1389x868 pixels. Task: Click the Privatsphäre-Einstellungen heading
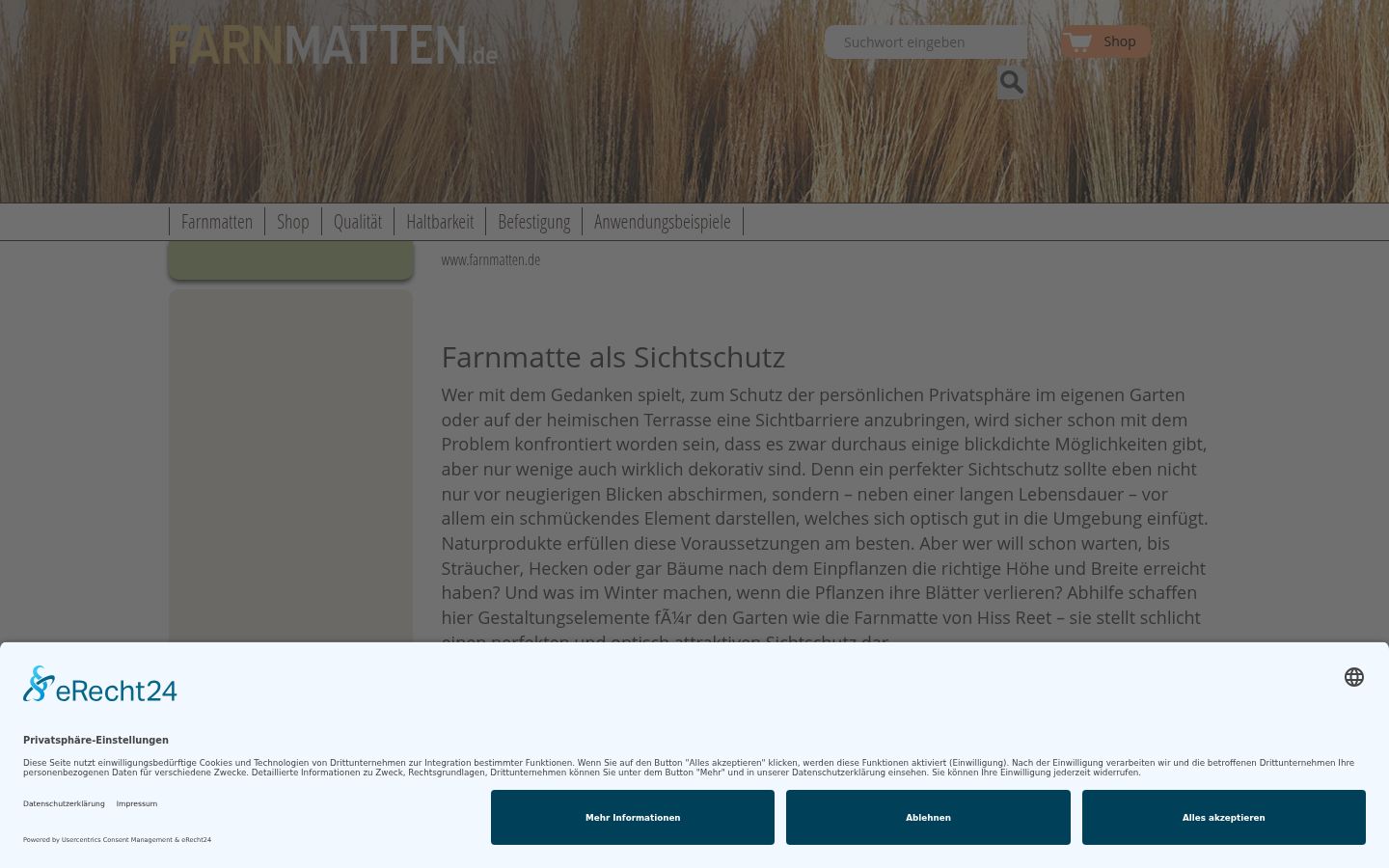tap(95, 740)
